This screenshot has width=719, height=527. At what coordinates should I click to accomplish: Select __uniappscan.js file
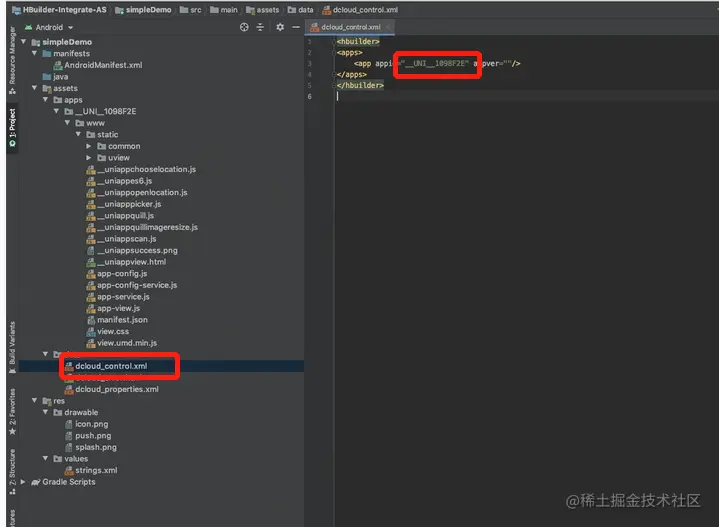[122, 239]
